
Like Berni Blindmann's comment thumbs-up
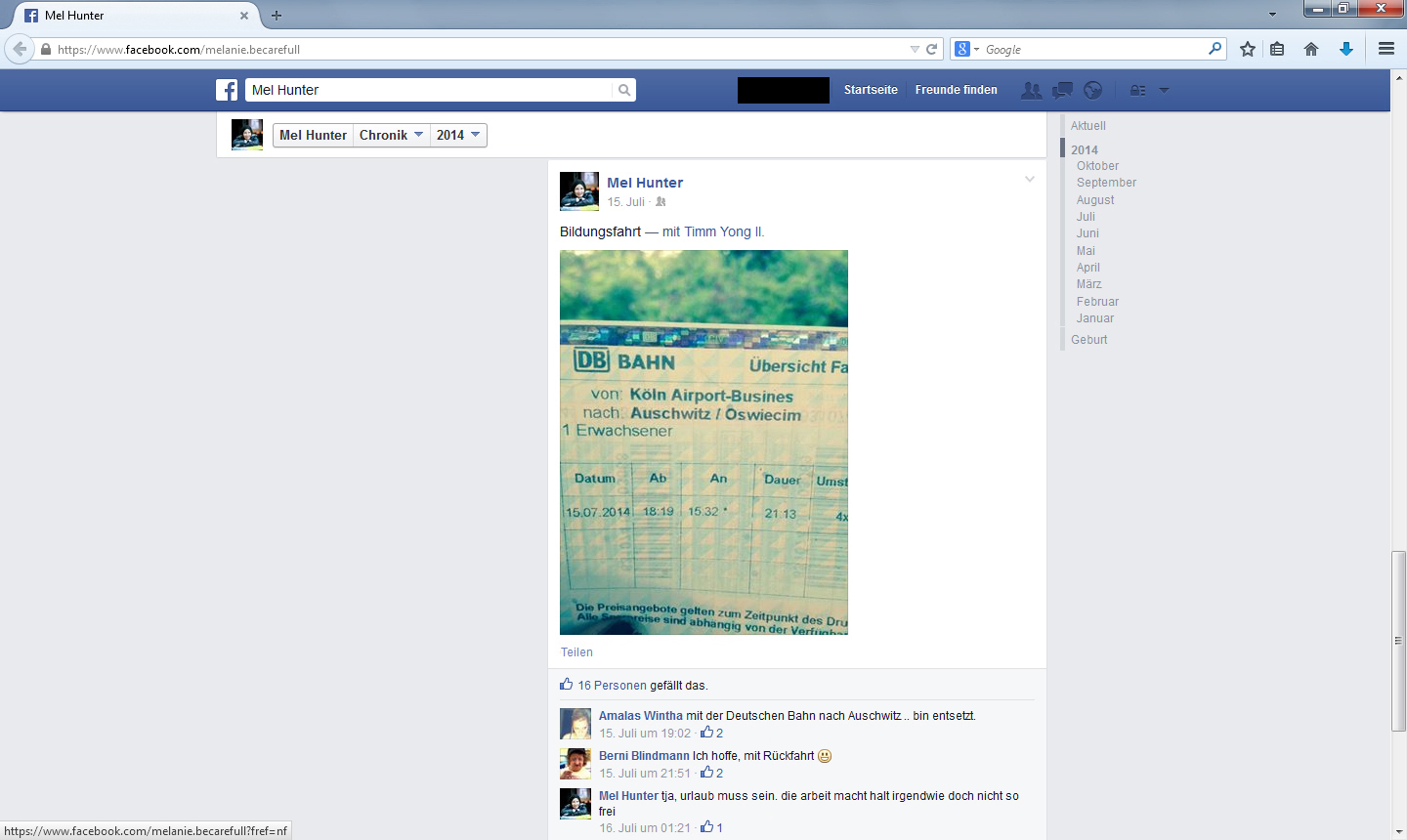(x=706, y=773)
